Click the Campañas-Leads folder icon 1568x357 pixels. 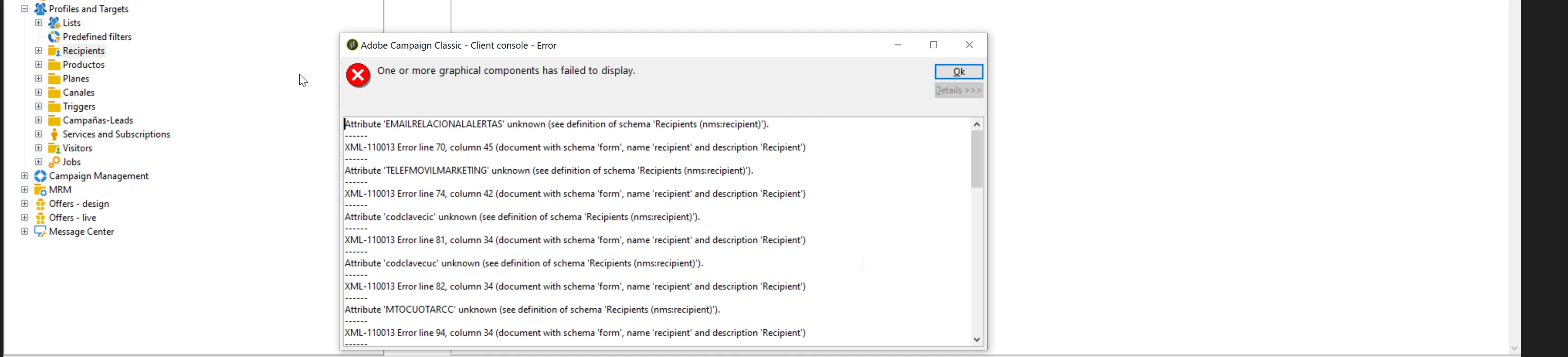coord(54,120)
